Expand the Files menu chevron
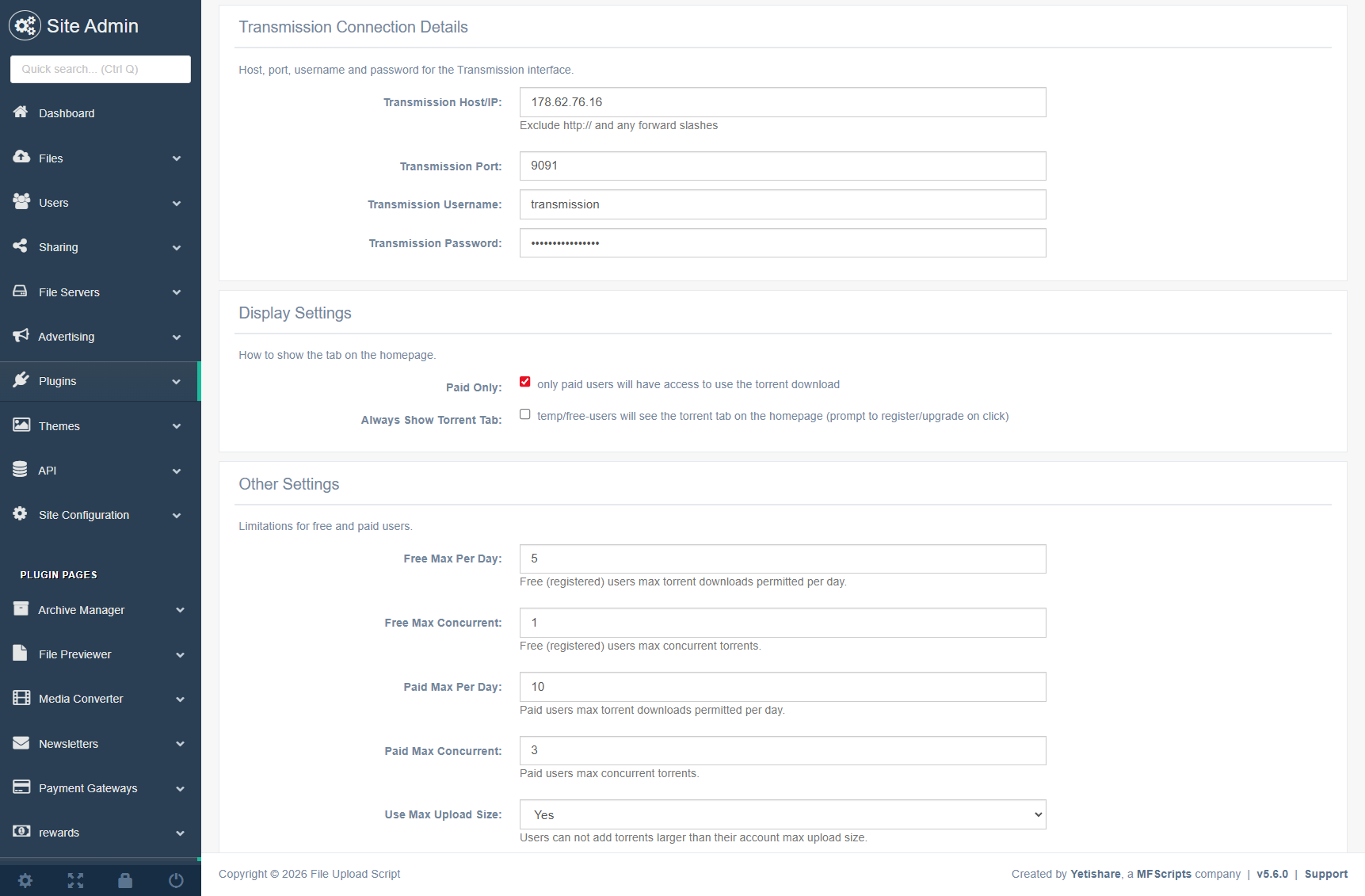Viewport: 1365px width, 896px height. click(177, 158)
